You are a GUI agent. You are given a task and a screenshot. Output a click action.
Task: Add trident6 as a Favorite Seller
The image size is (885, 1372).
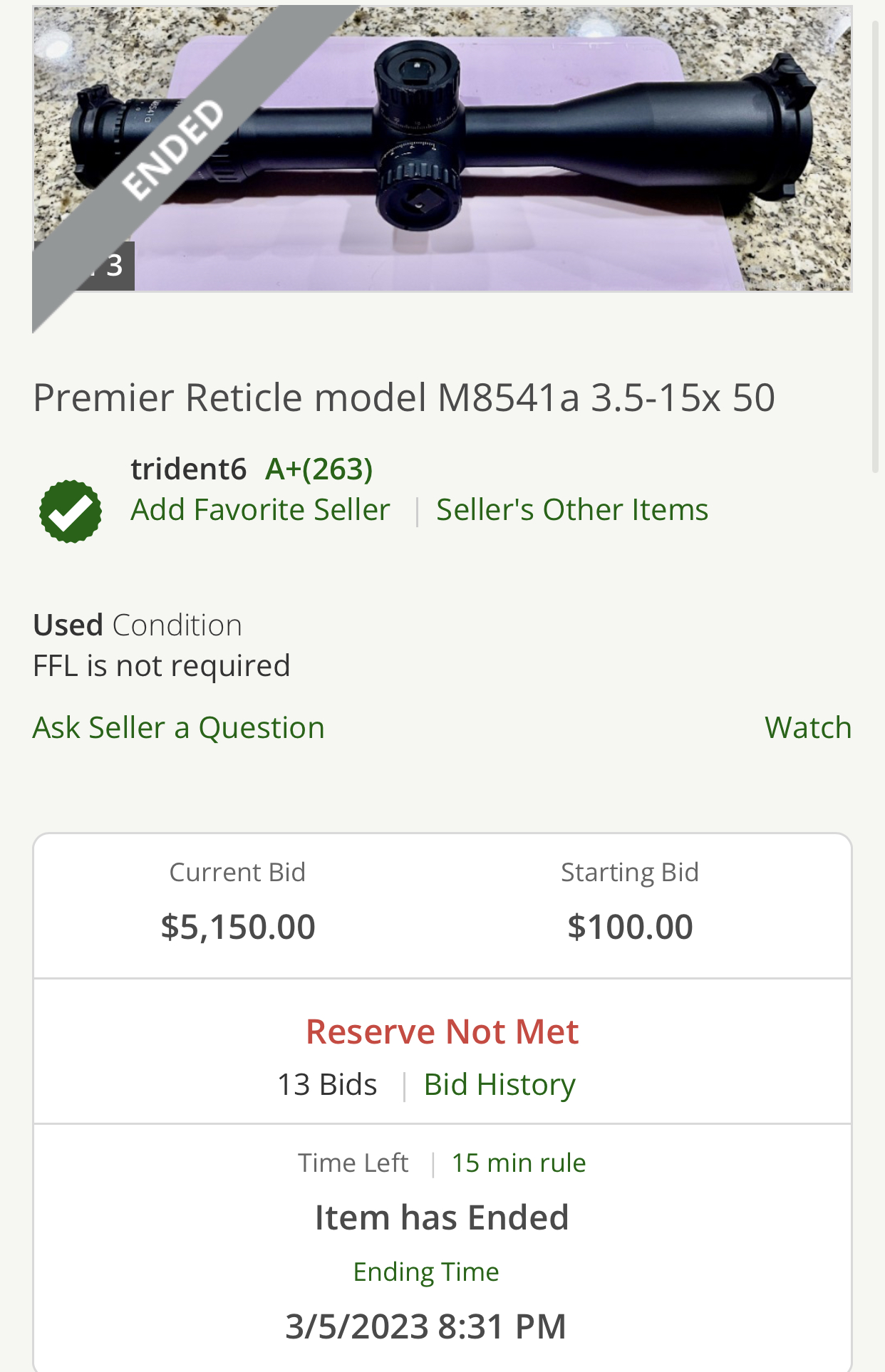point(260,510)
